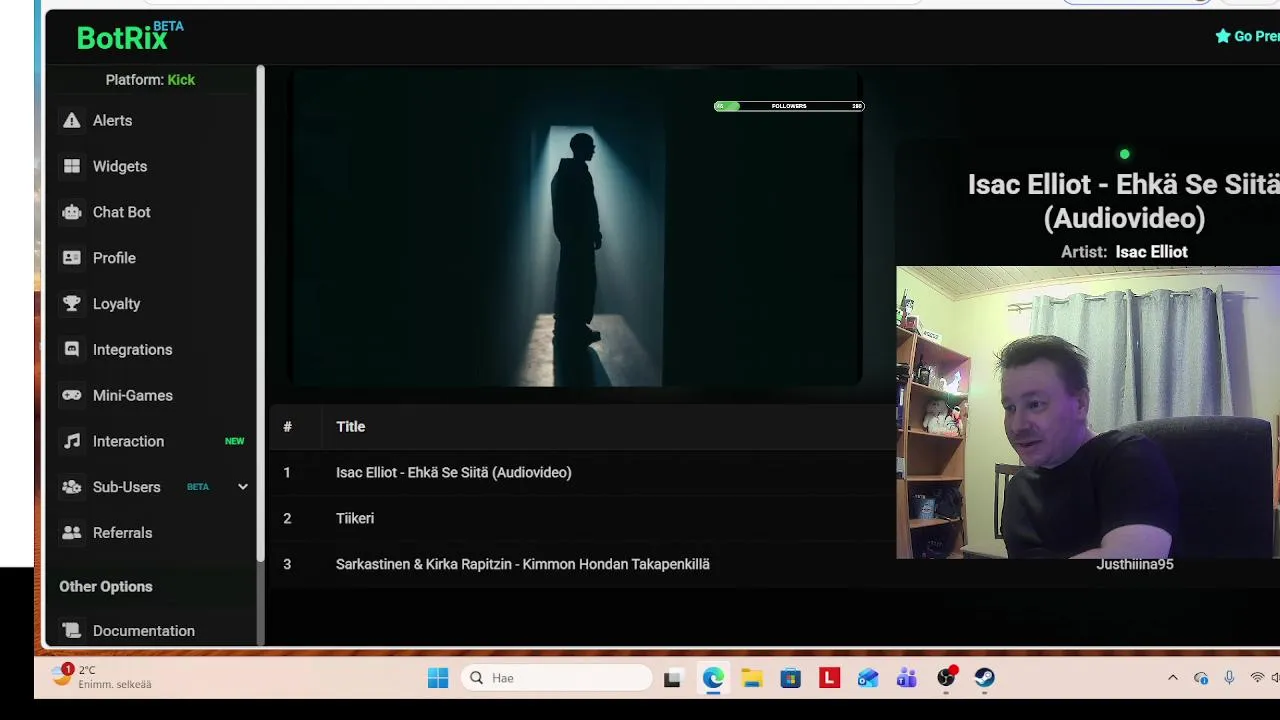This screenshot has height=720, width=1280.
Task: Click the Sub-Users people icon
Action: tap(72, 487)
